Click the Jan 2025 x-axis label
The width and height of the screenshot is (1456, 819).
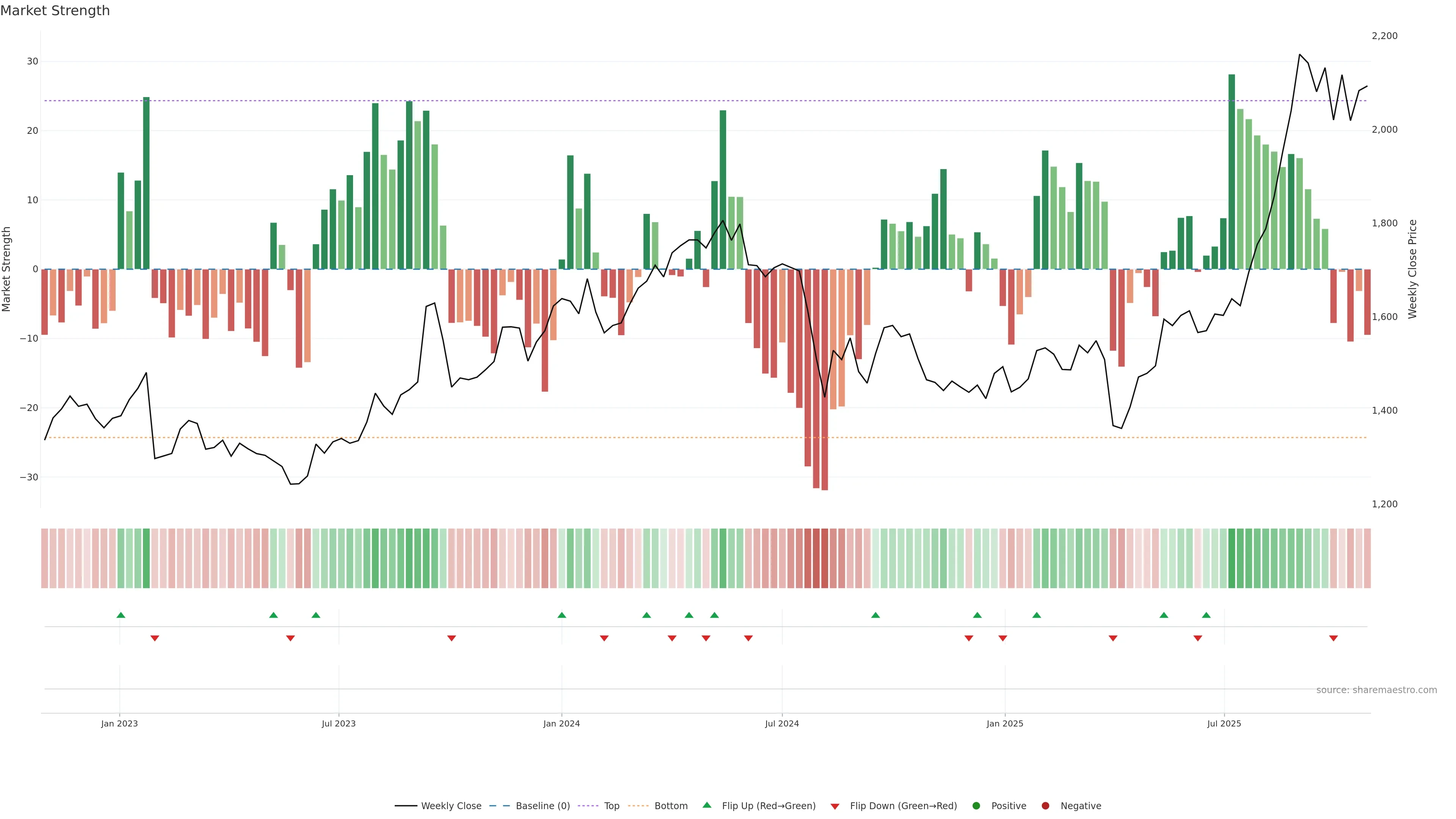[x=1004, y=723]
